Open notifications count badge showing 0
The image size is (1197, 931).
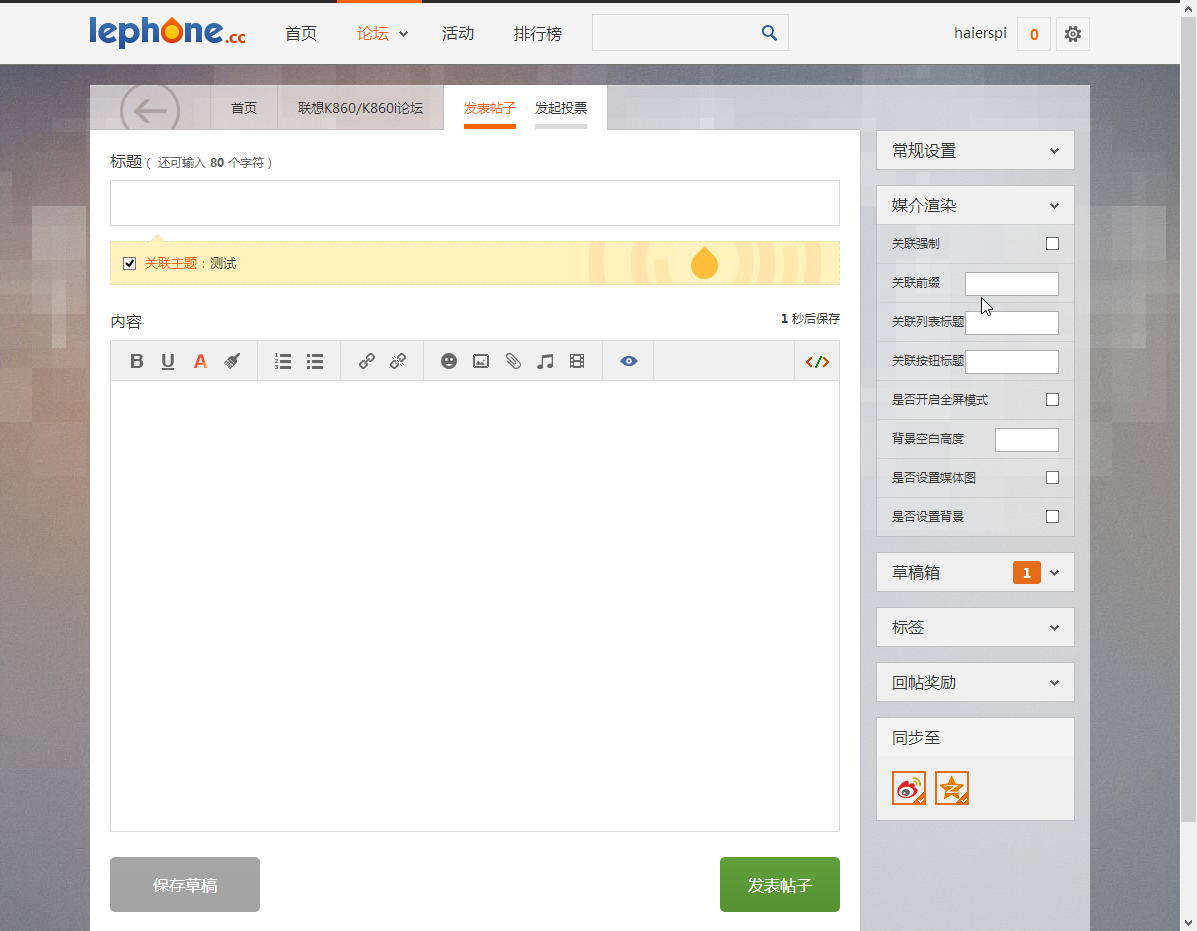pyautogui.click(x=1034, y=34)
